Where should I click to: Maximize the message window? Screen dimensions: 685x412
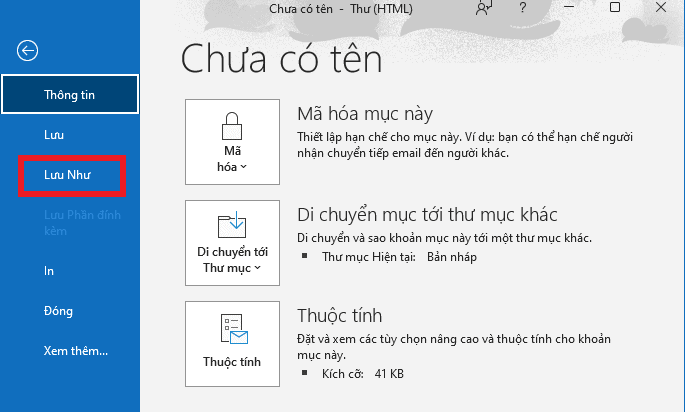point(615,7)
